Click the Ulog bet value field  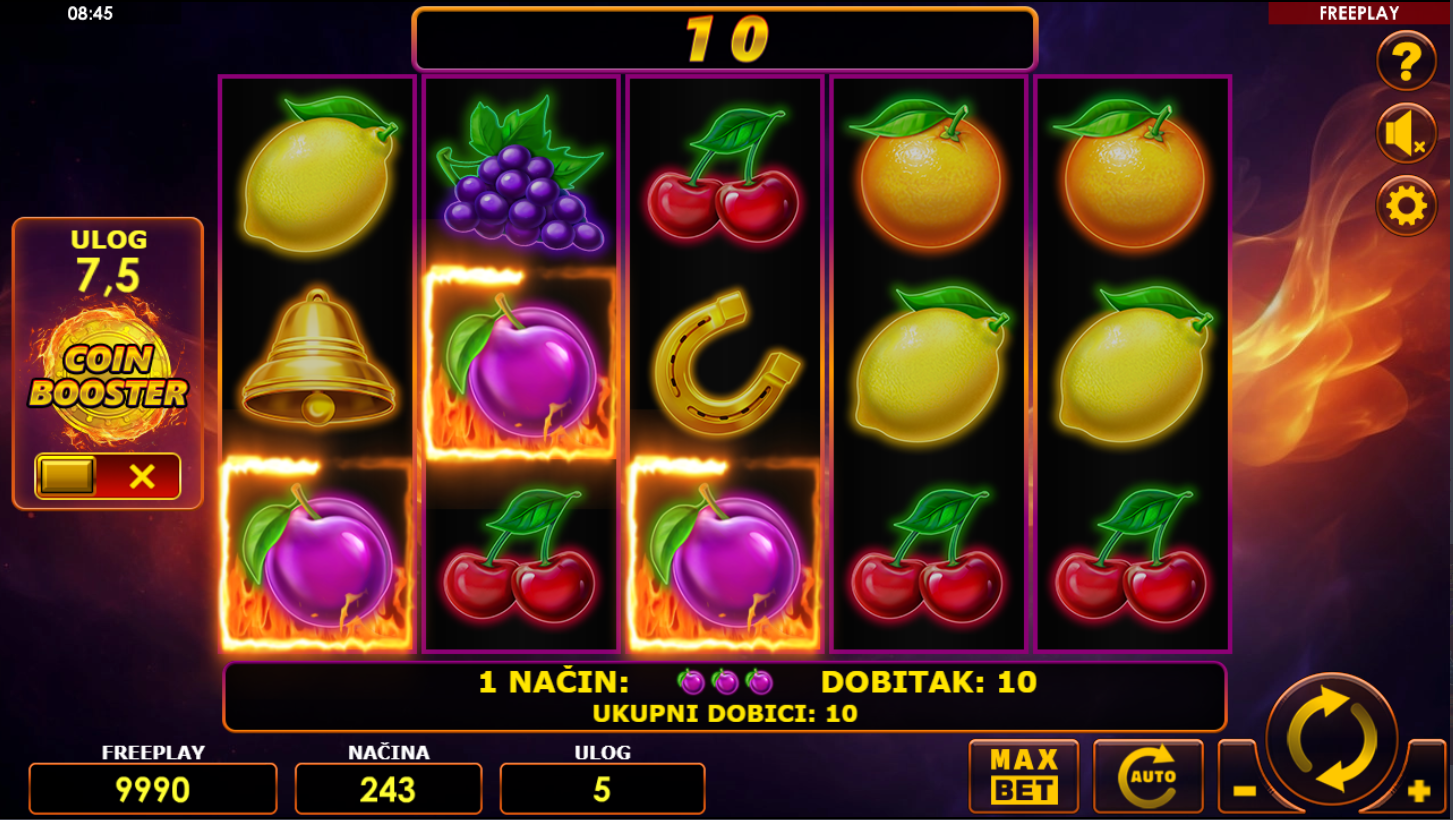coord(602,789)
